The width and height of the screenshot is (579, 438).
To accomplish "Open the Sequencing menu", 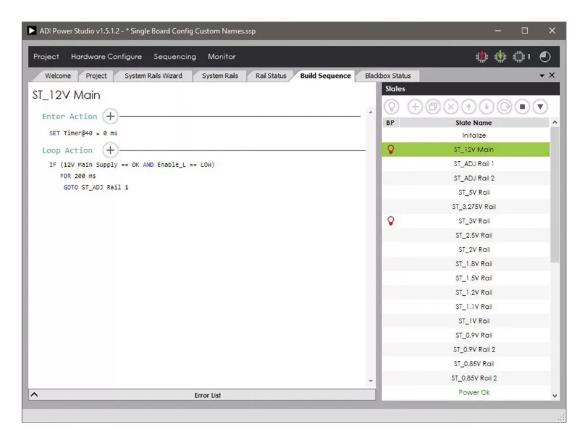I will [x=175, y=57].
